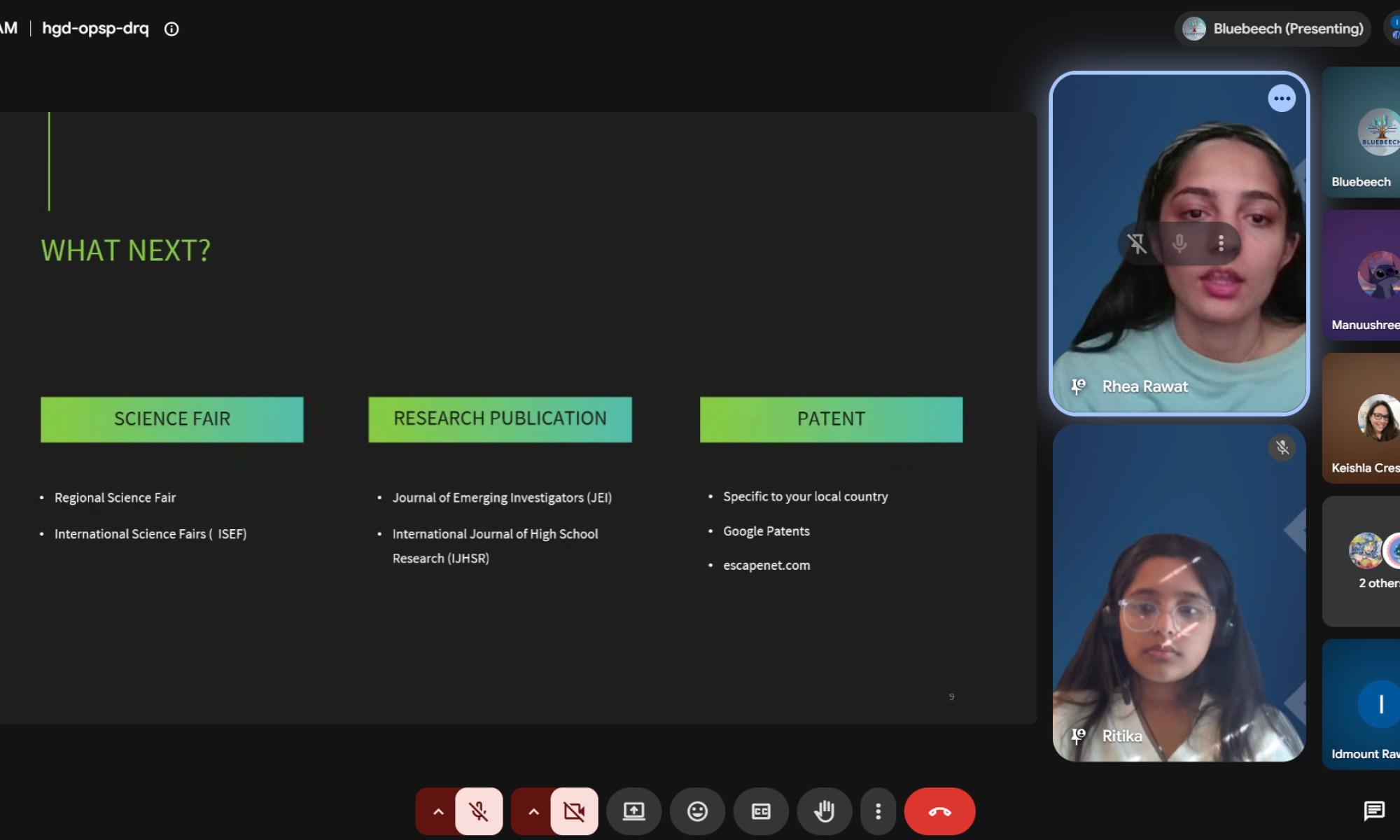
Task: Expand video settings arrow
Action: [x=533, y=811]
